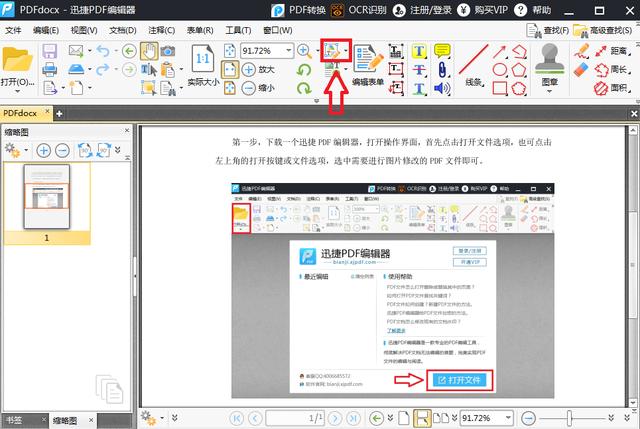This screenshot has width=640, height=429.
Task: Open the status bar 91.72% zoom dropdown
Action: pos(508,418)
